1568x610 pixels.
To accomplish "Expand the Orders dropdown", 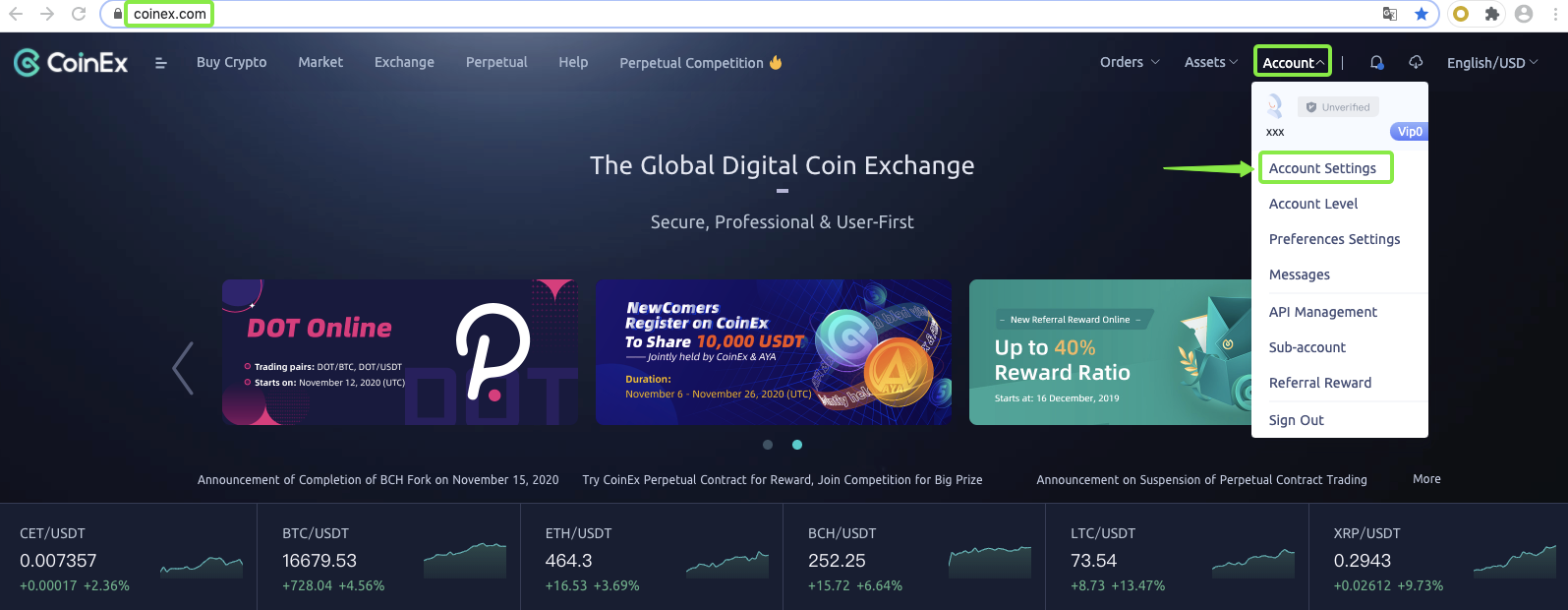I will (x=1130, y=62).
